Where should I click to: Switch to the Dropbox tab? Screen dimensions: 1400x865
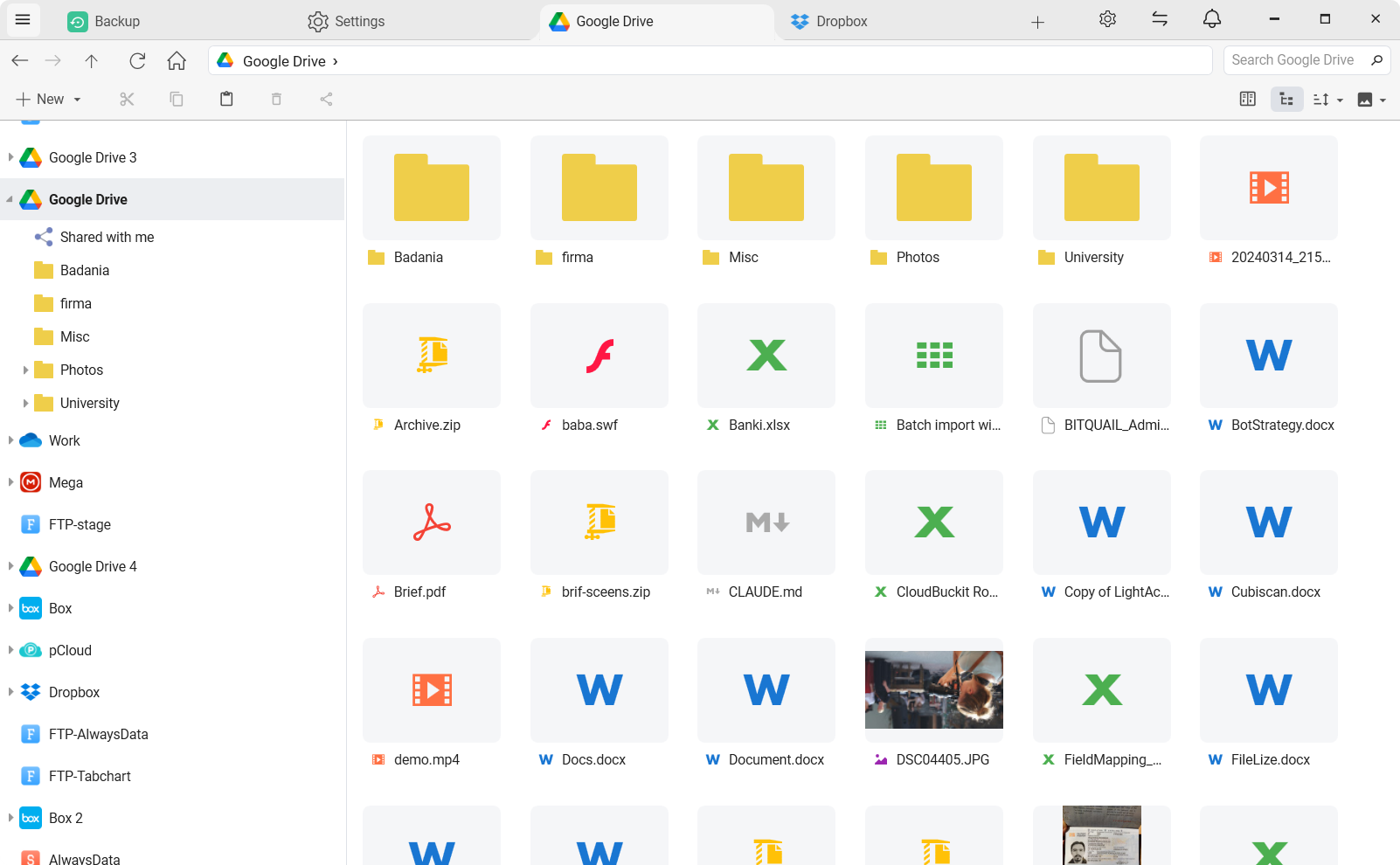coord(829,22)
